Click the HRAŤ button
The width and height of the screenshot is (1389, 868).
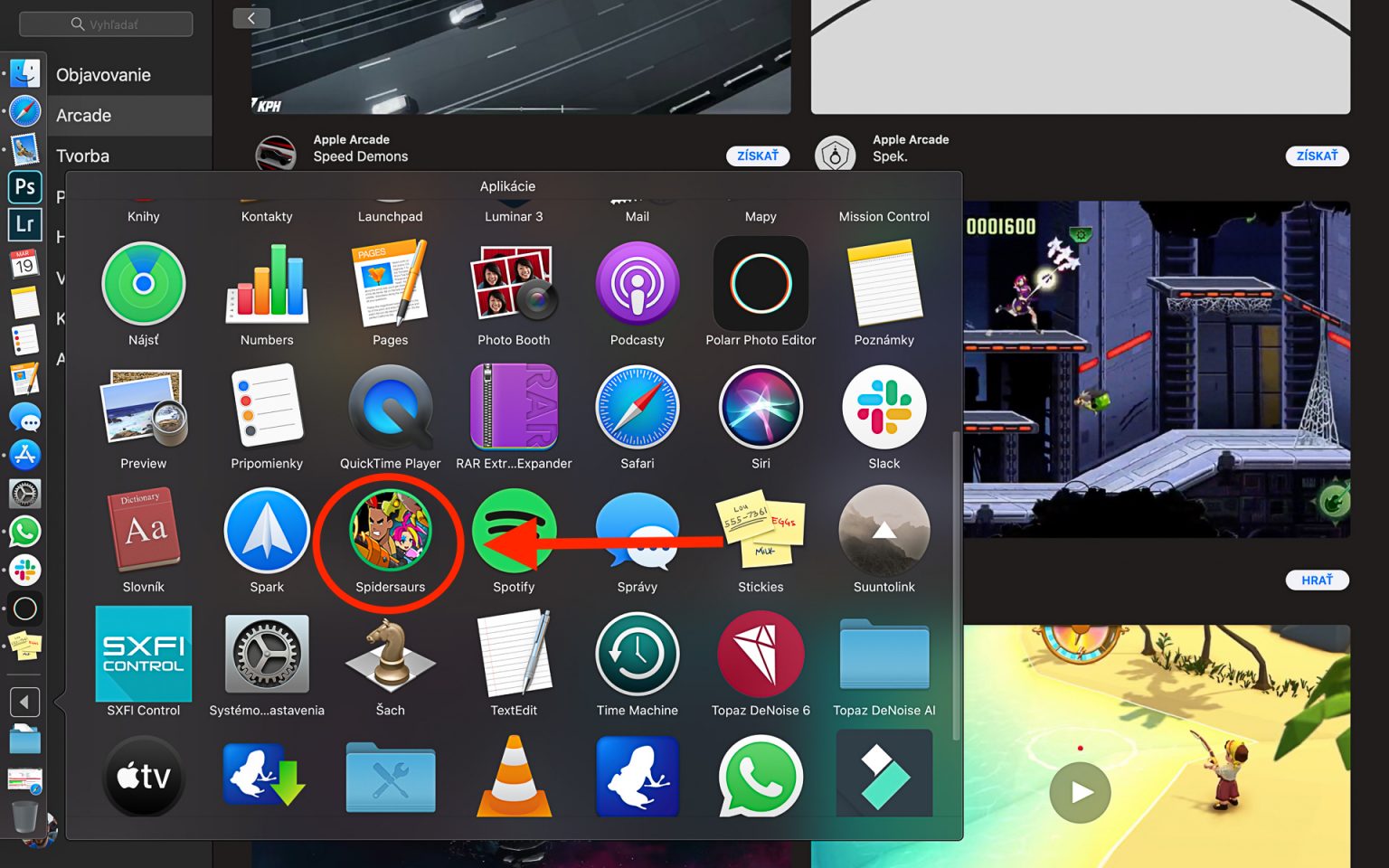point(1317,580)
